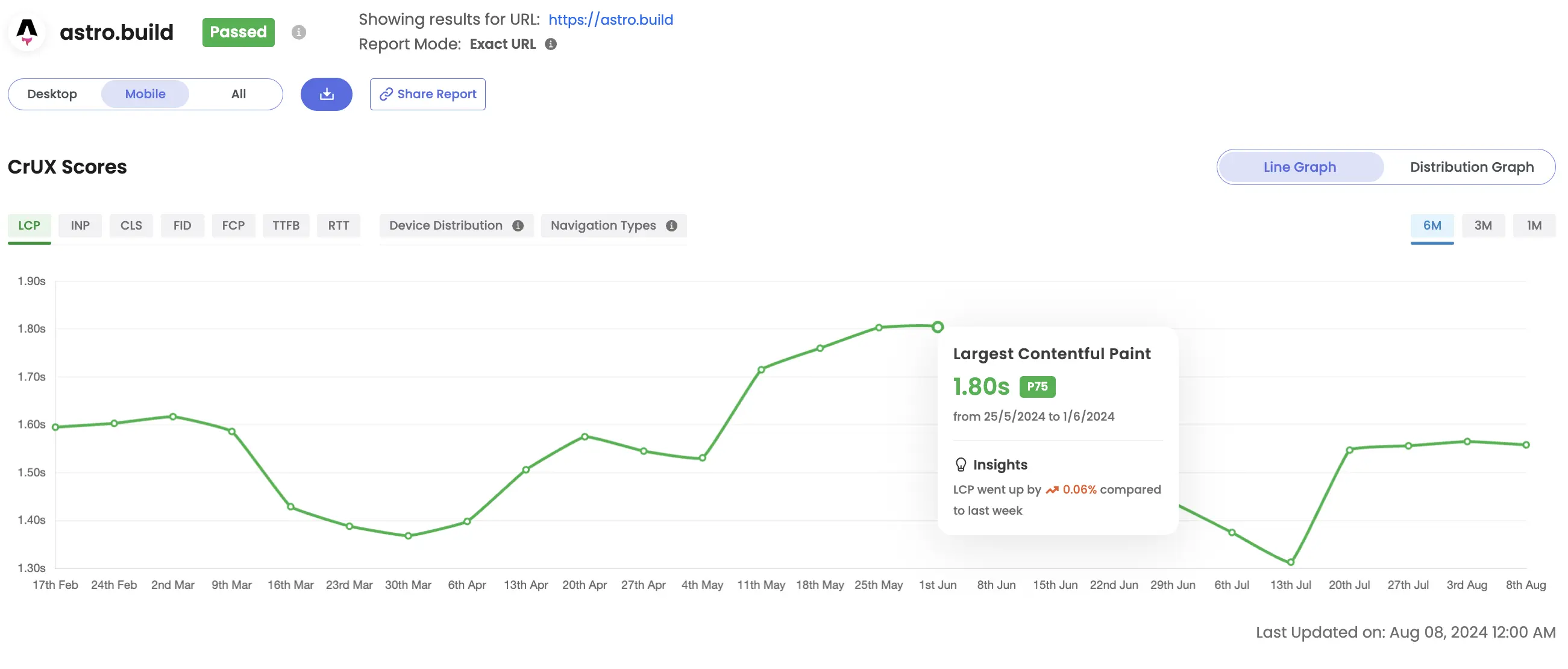Open the Device Distribution tab
Viewport: 1568px width, 669px height.
456,226
